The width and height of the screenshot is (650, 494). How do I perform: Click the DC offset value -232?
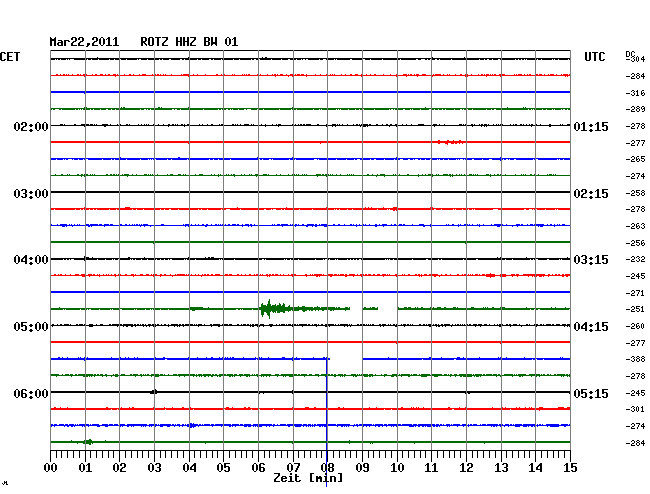tap(635, 259)
